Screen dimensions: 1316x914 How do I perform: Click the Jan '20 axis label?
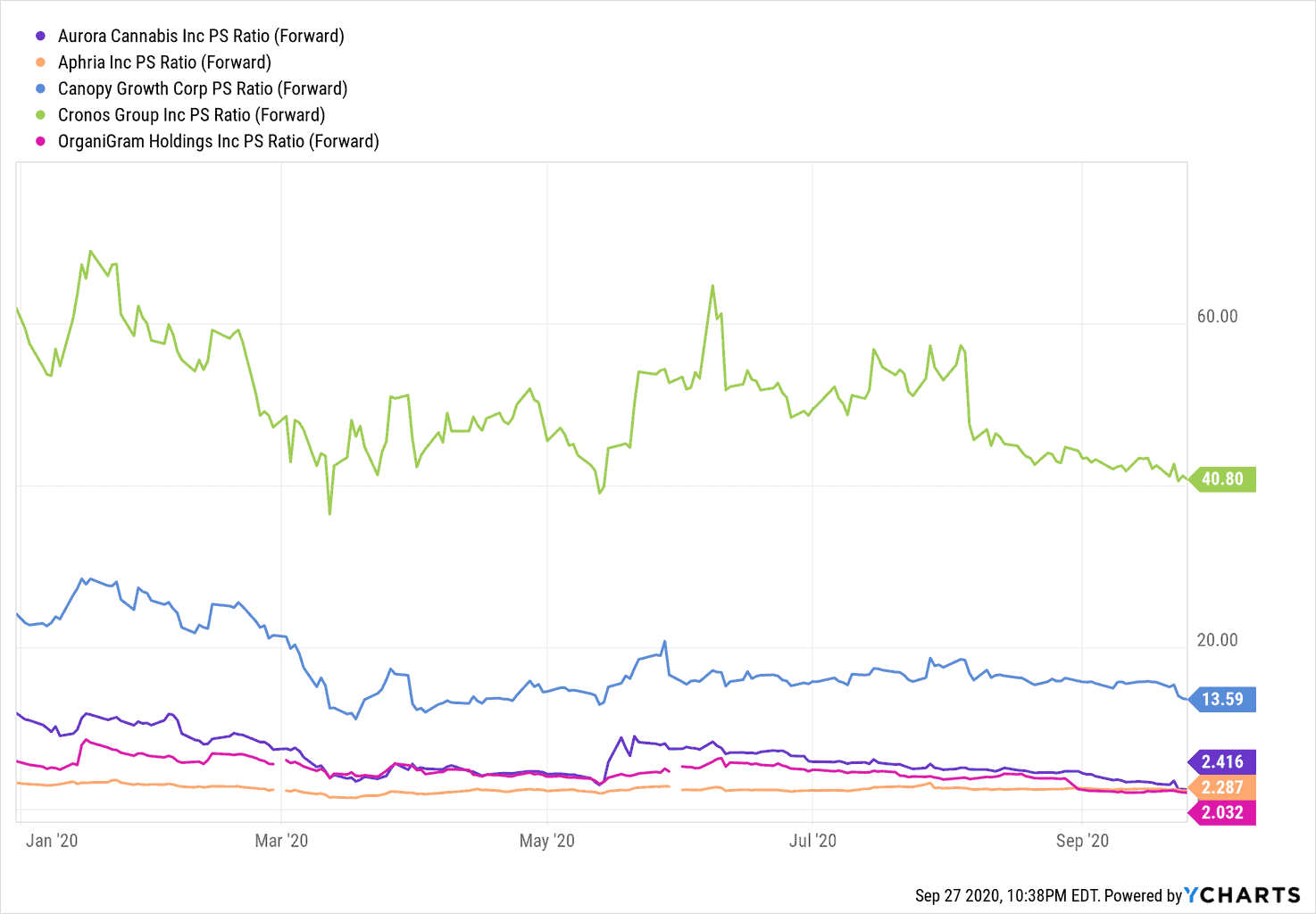52,841
